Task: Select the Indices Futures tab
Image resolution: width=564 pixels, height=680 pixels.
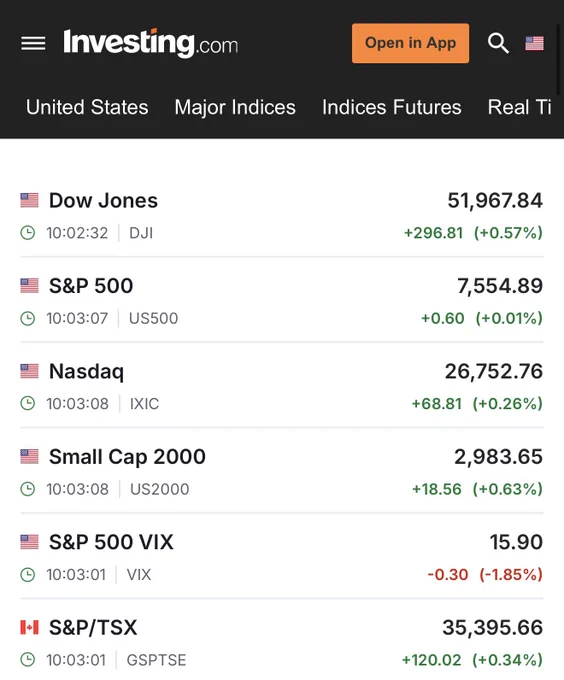Action: tap(391, 107)
